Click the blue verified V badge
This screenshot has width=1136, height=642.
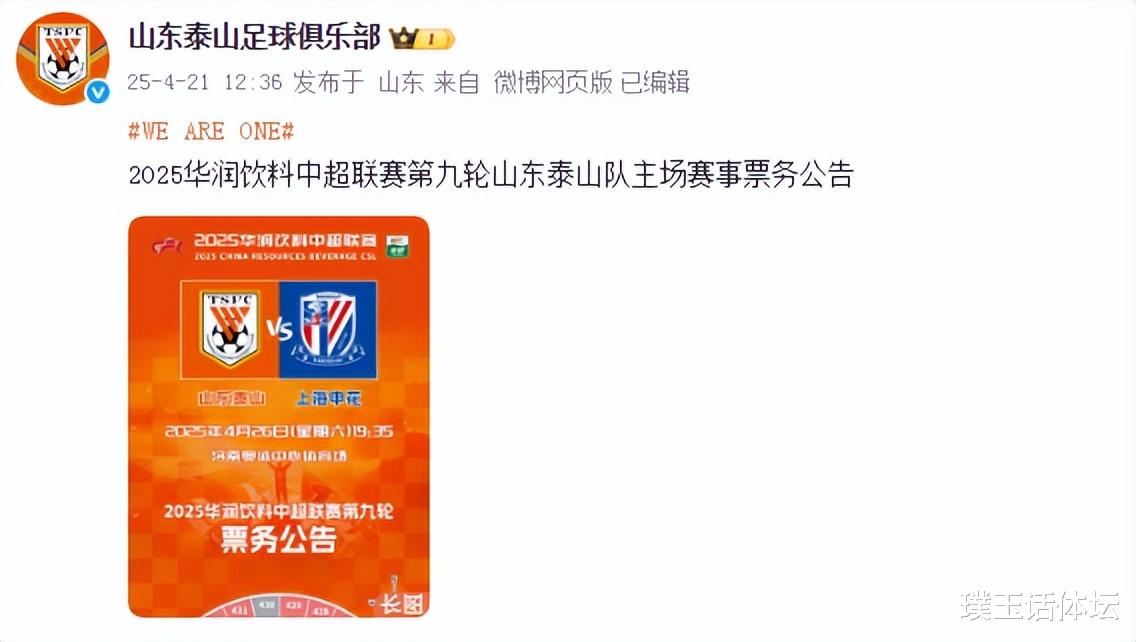tap(97, 92)
